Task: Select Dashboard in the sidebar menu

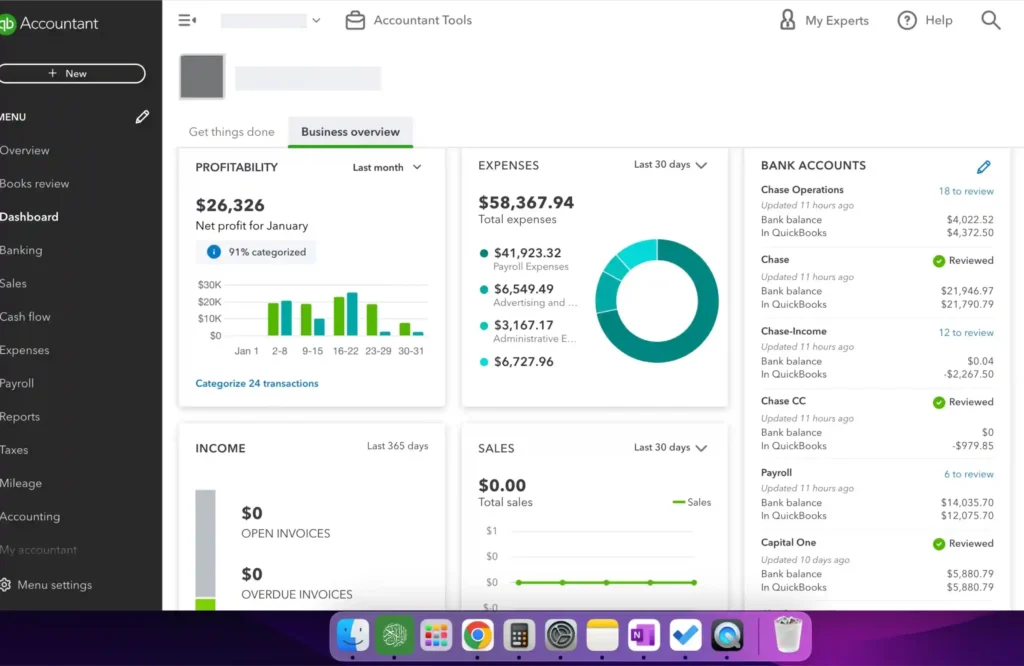Action: pos(29,217)
